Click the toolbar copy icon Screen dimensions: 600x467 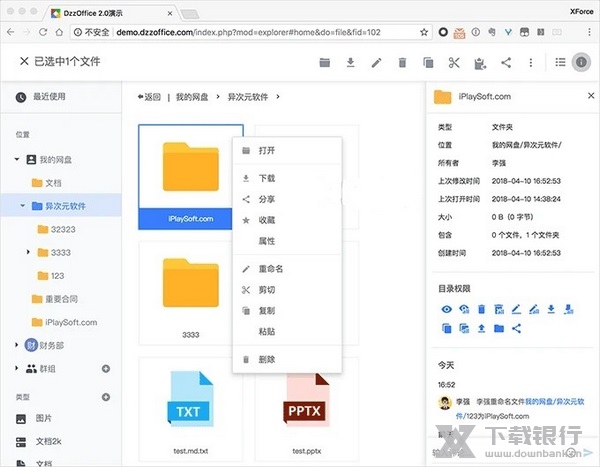pyautogui.click(x=428, y=62)
